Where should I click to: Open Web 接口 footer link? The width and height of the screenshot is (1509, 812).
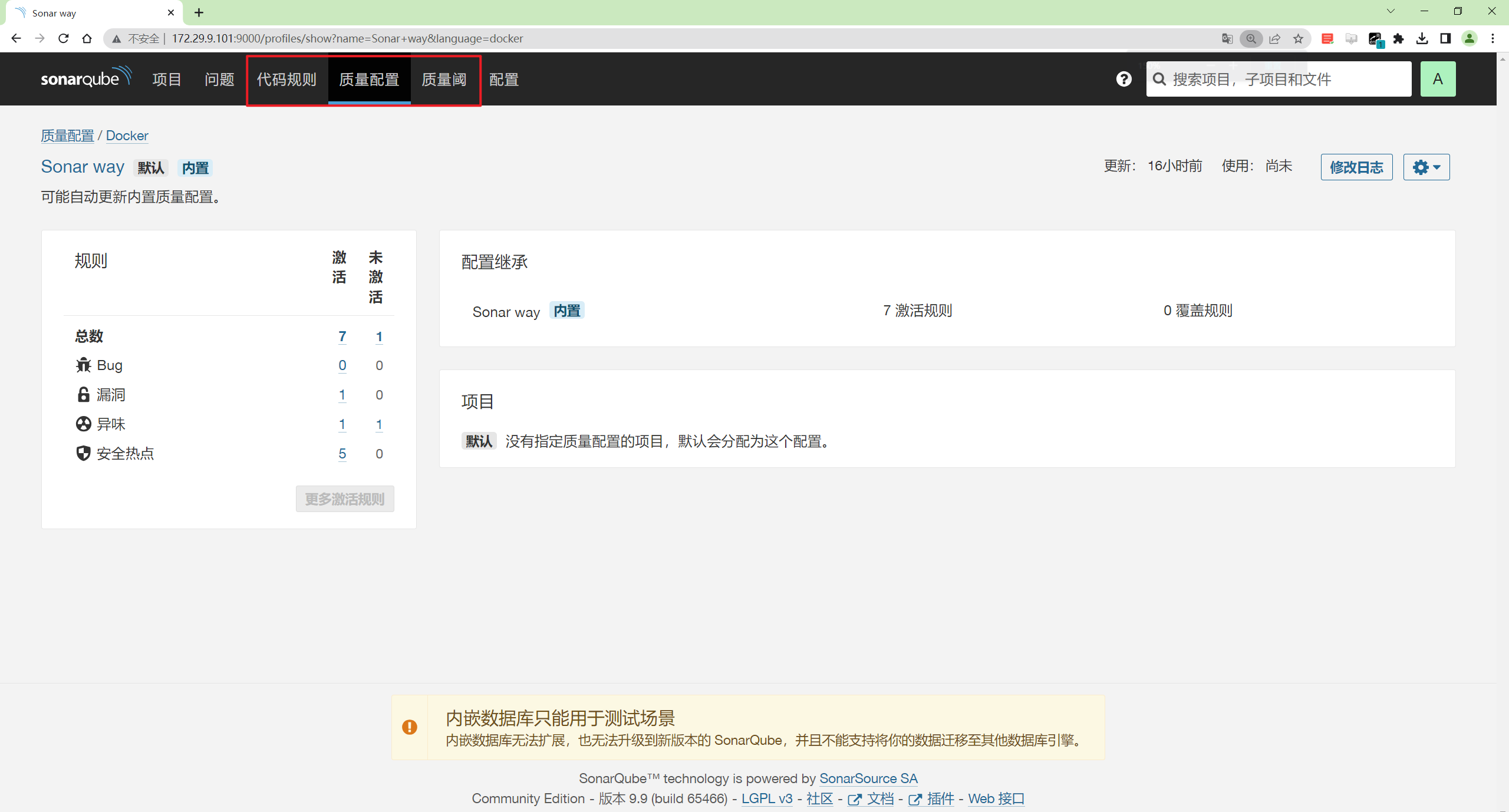tap(996, 798)
